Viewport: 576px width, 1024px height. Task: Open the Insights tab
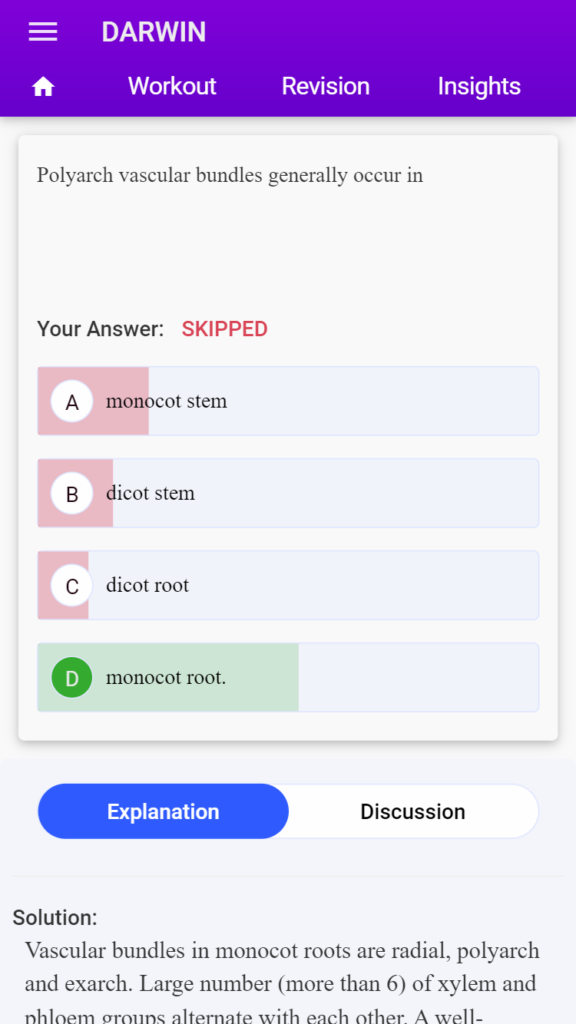(x=479, y=86)
